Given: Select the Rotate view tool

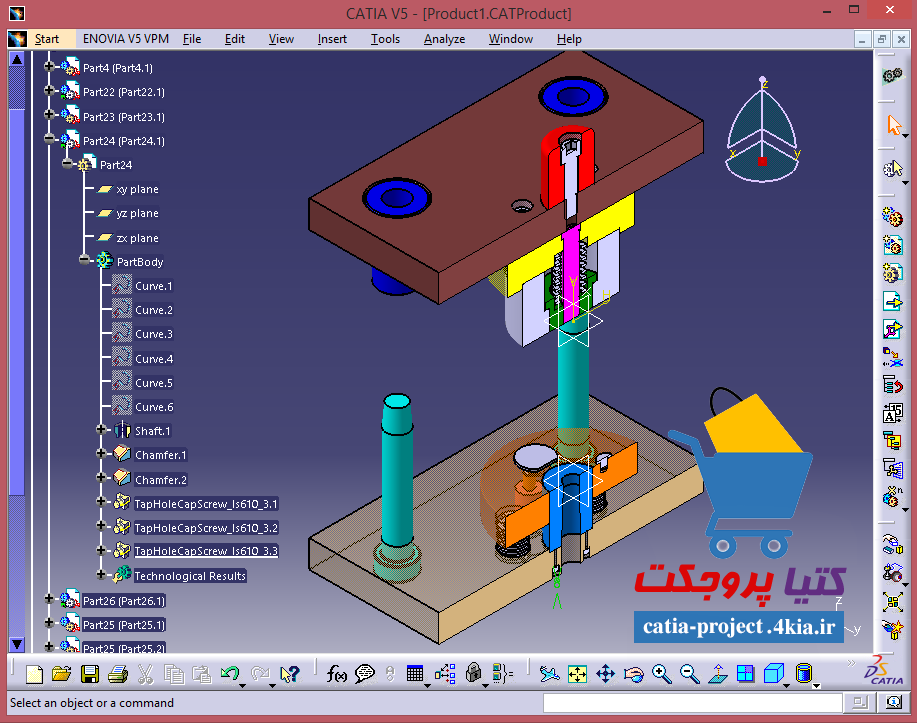Looking at the screenshot, I should click(x=633, y=674).
